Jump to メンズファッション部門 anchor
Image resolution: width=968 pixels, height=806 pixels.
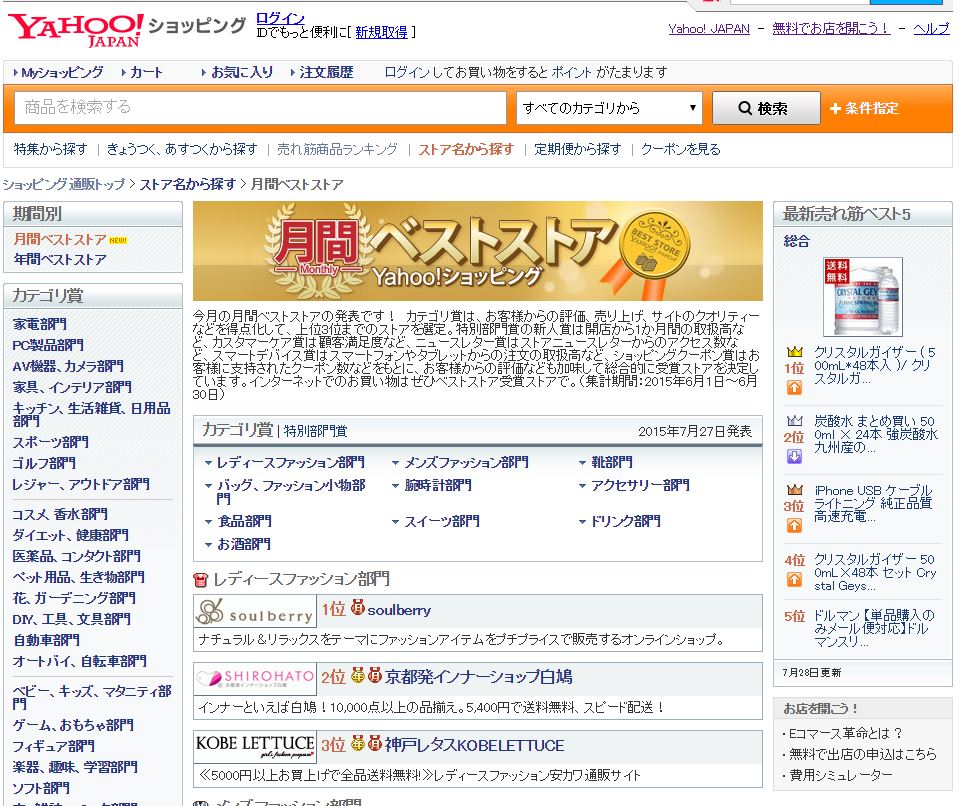click(466, 462)
